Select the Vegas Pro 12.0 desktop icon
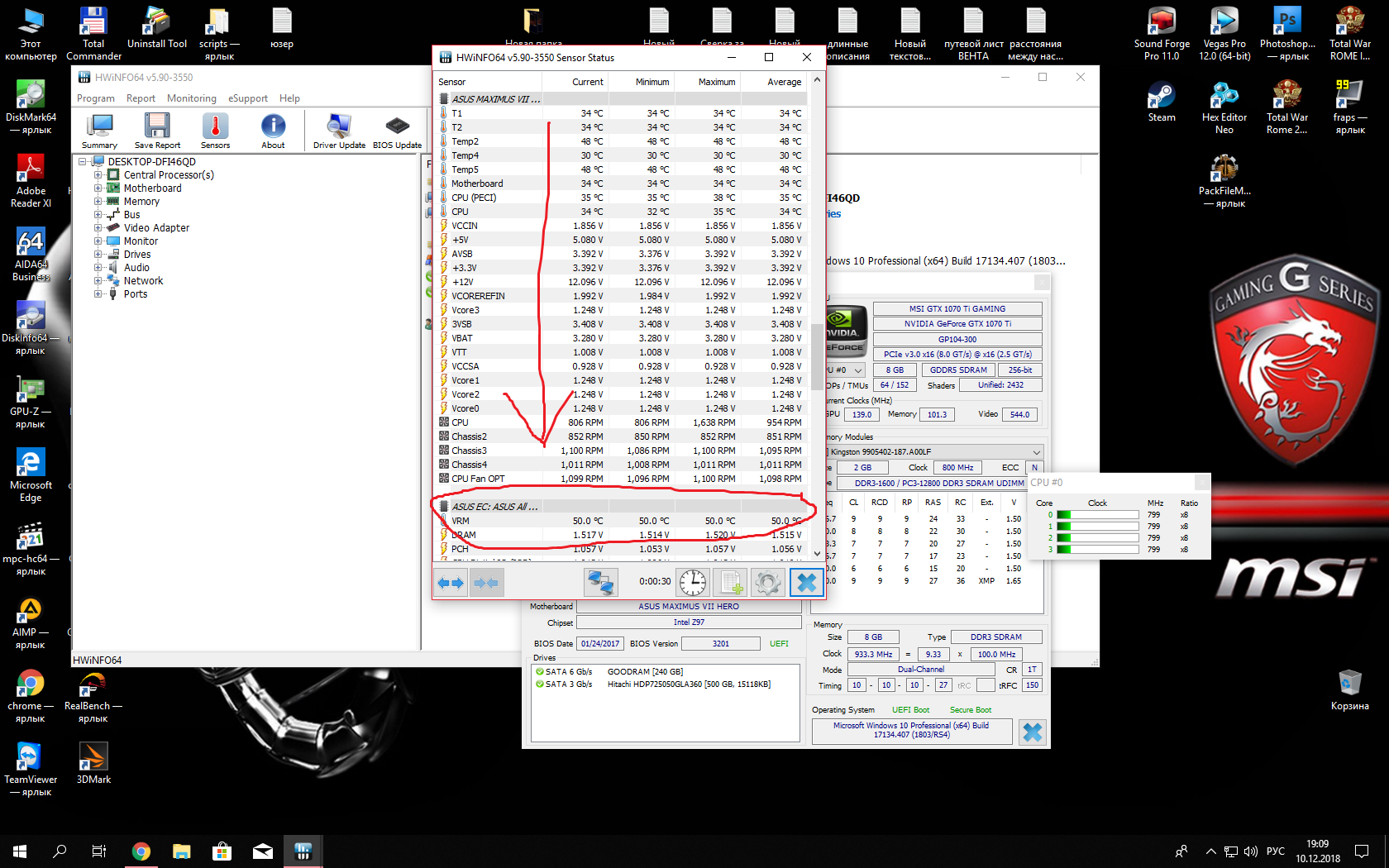The height and width of the screenshot is (868, 1389). [x=1224, y=34]
